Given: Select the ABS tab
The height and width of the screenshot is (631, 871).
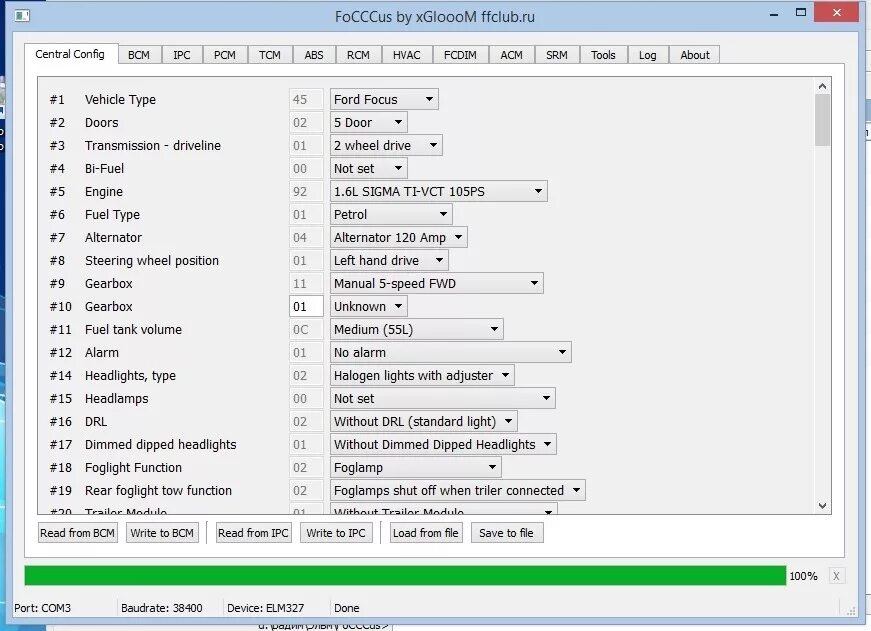Looking at the screenshot, I should coord(314,55).
